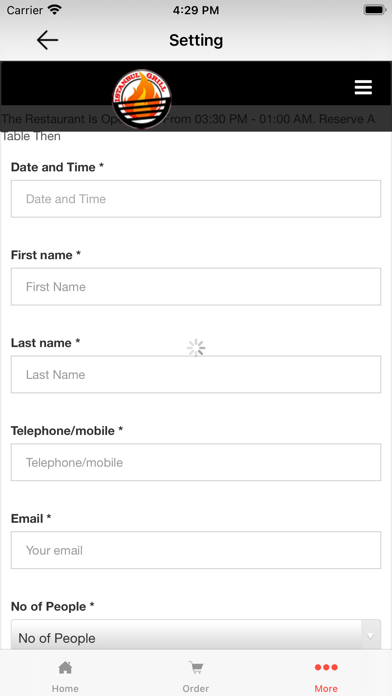Switch to the Order tab label

click(x=196, y=688)
